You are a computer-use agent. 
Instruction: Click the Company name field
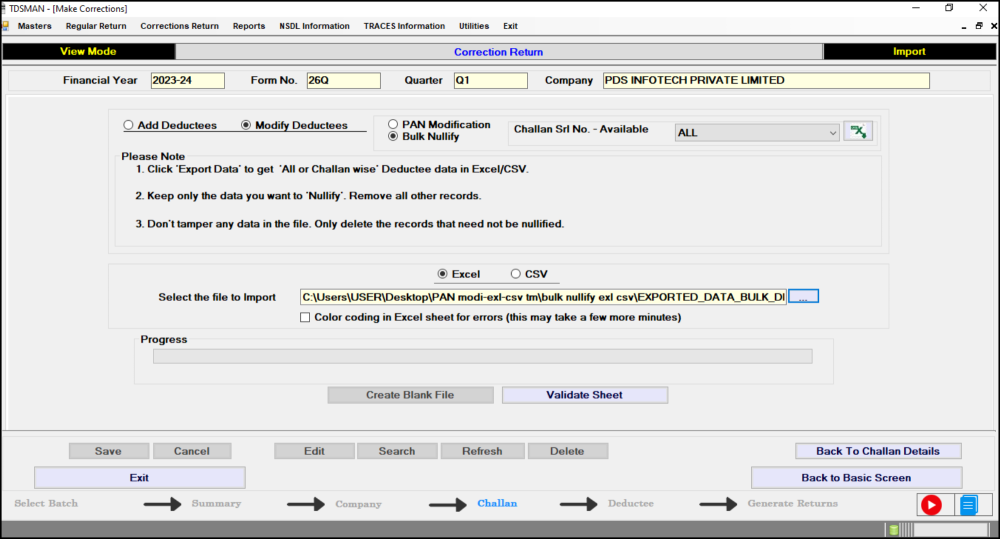(x=766, y=80)
